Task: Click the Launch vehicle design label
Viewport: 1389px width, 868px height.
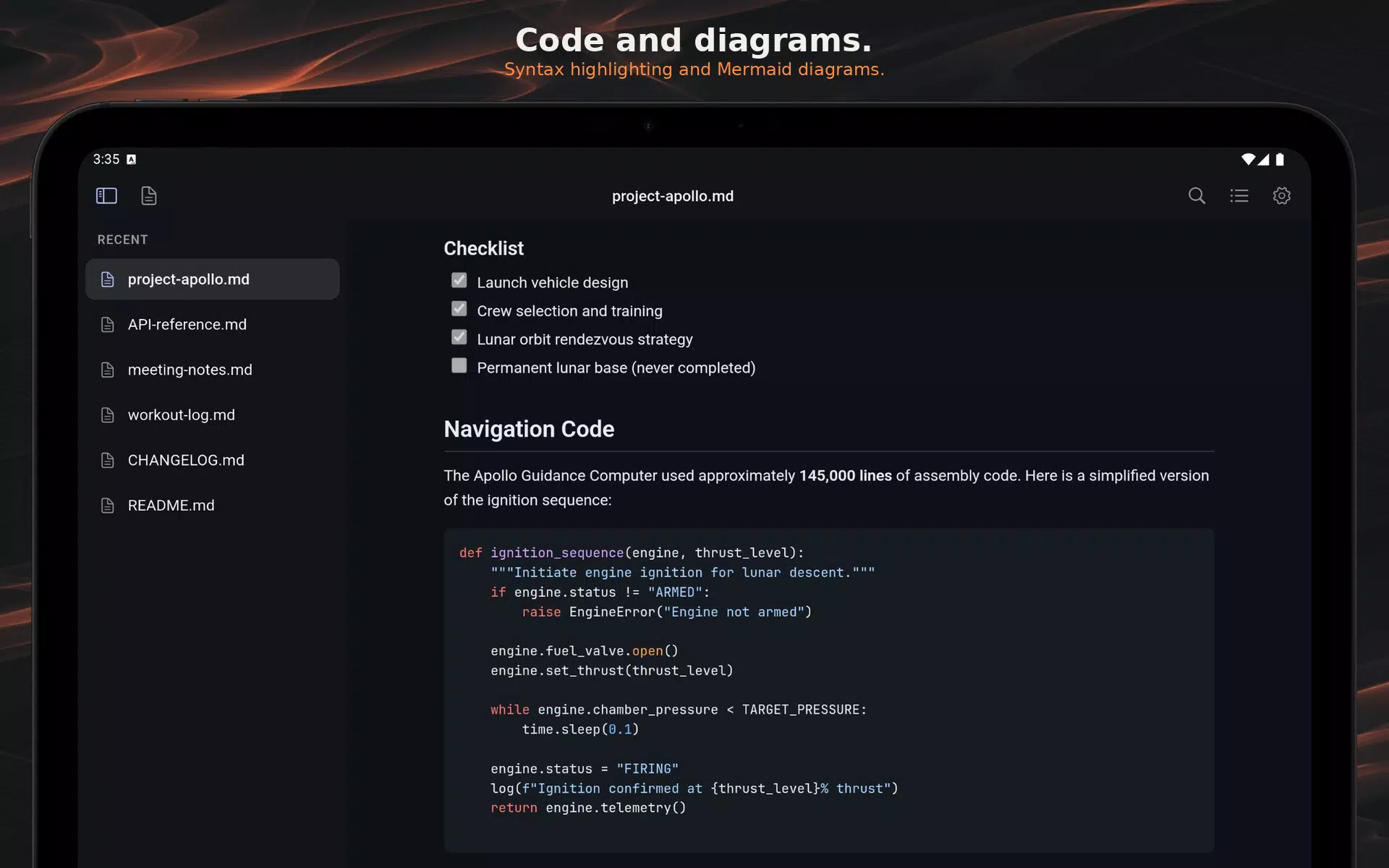Action: pos(553,283)
